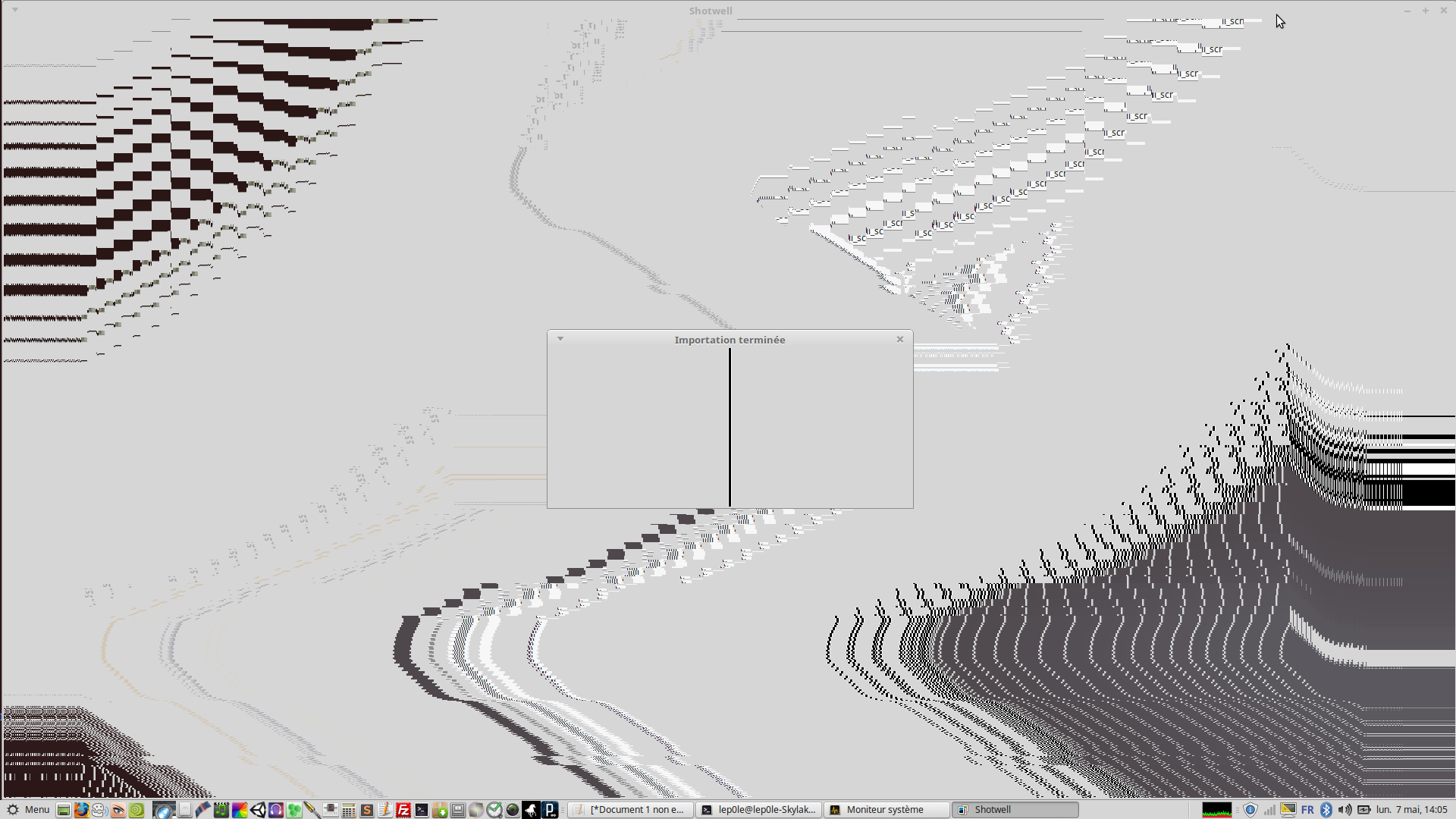Open the Shotwell window menu arrow at top-left
The image size is (1456, 819).
(x=15, y=10)
